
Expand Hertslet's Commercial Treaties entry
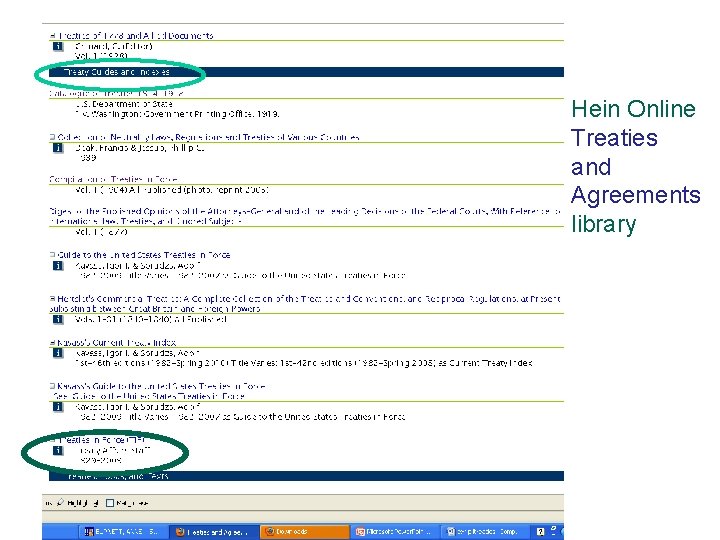pos(53,298)
